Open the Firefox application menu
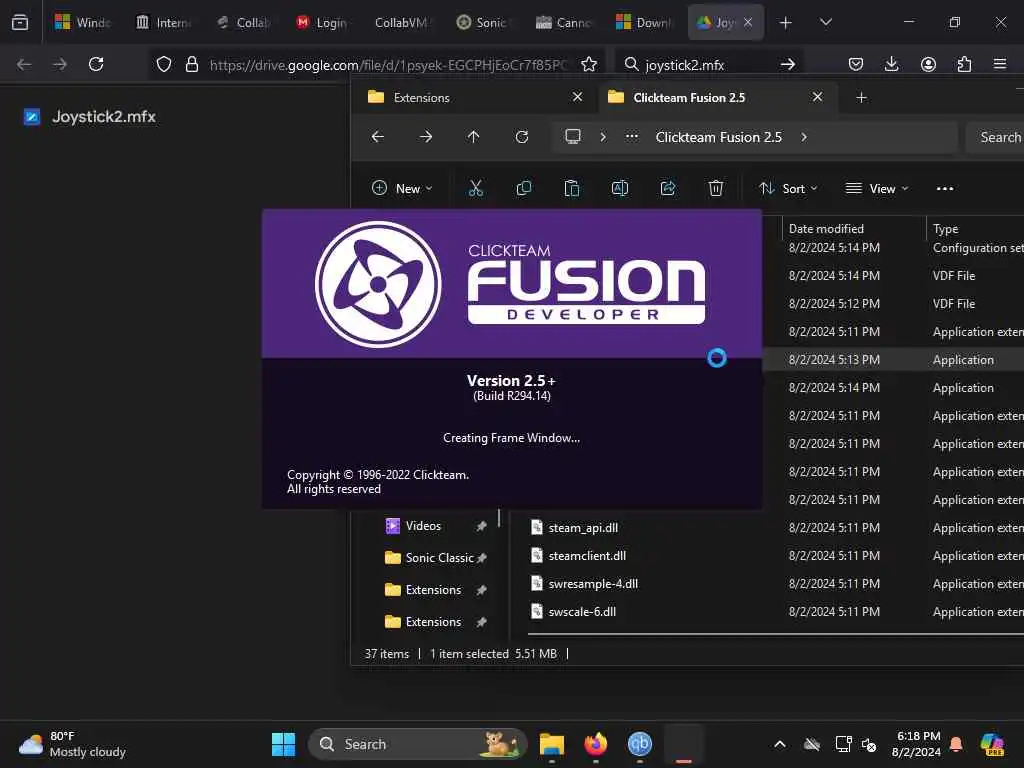1024x768 pixels. [x=1000, y=64]
